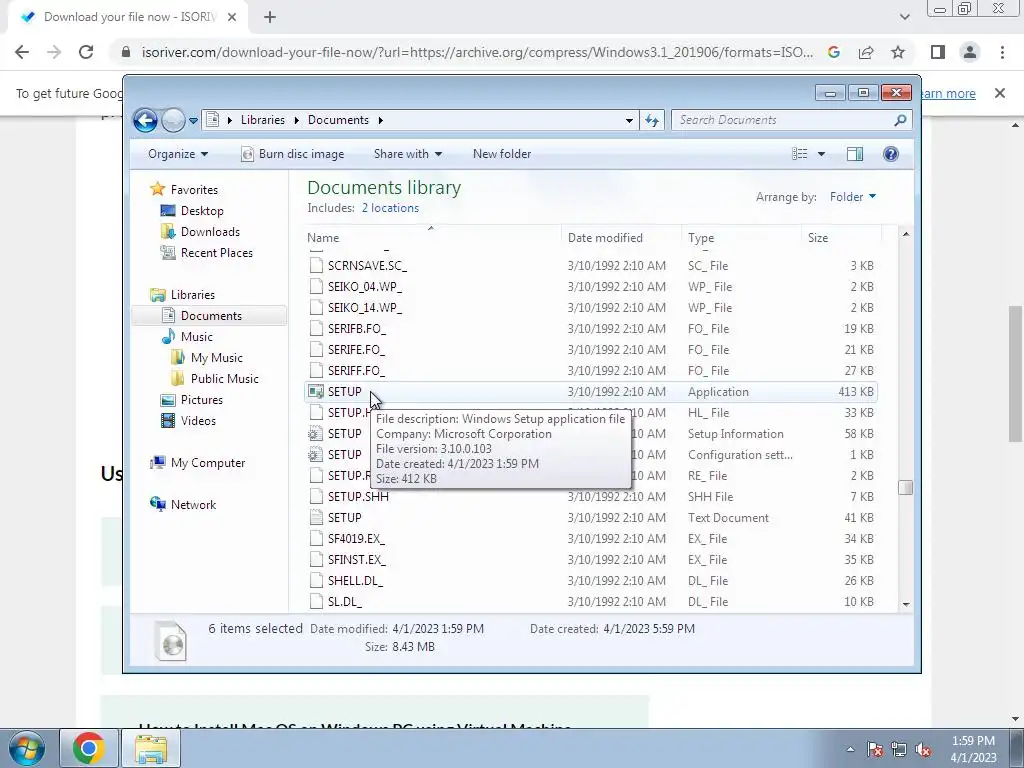Open Recent Places
1024x768 pixels.
tap(216, 253)
